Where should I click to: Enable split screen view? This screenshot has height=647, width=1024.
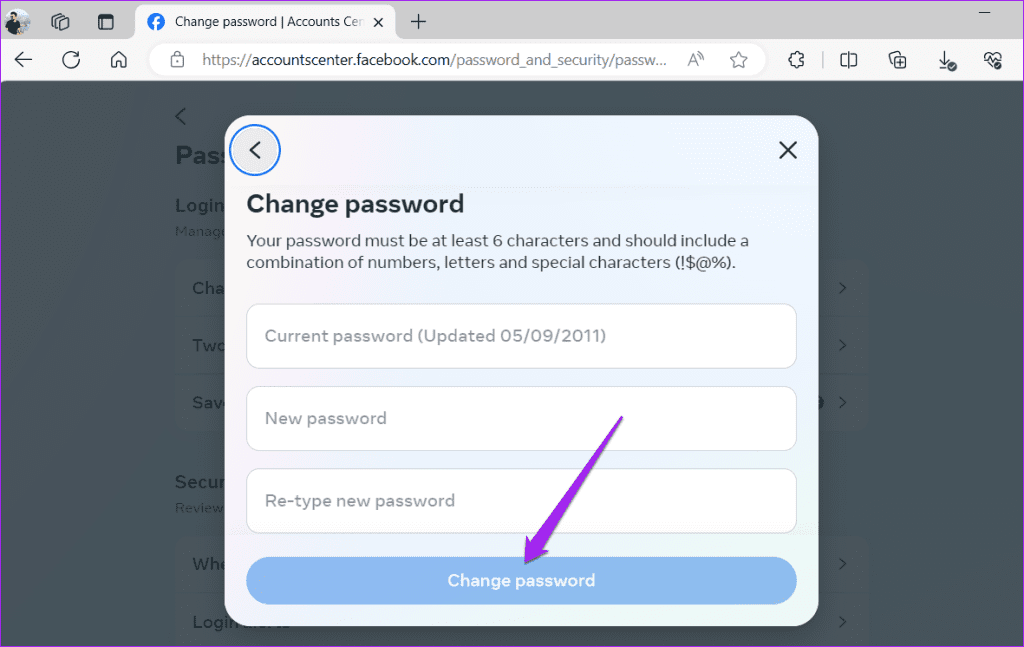point(848,60)
